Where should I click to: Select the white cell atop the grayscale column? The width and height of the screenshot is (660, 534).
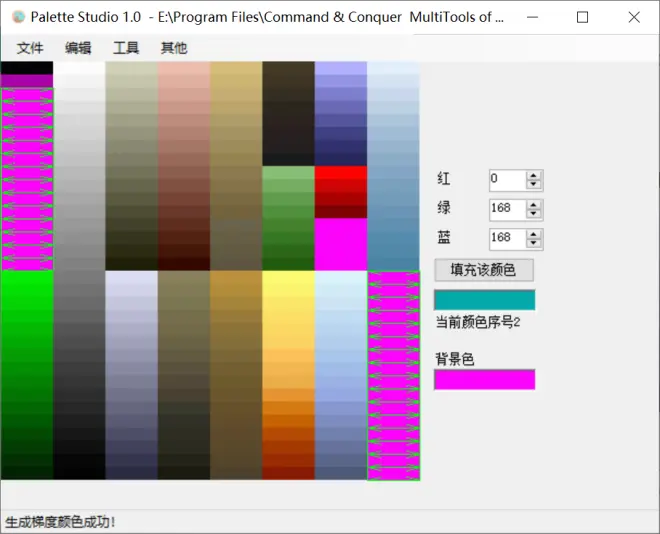pyautogui.click(x=79, y=68)
